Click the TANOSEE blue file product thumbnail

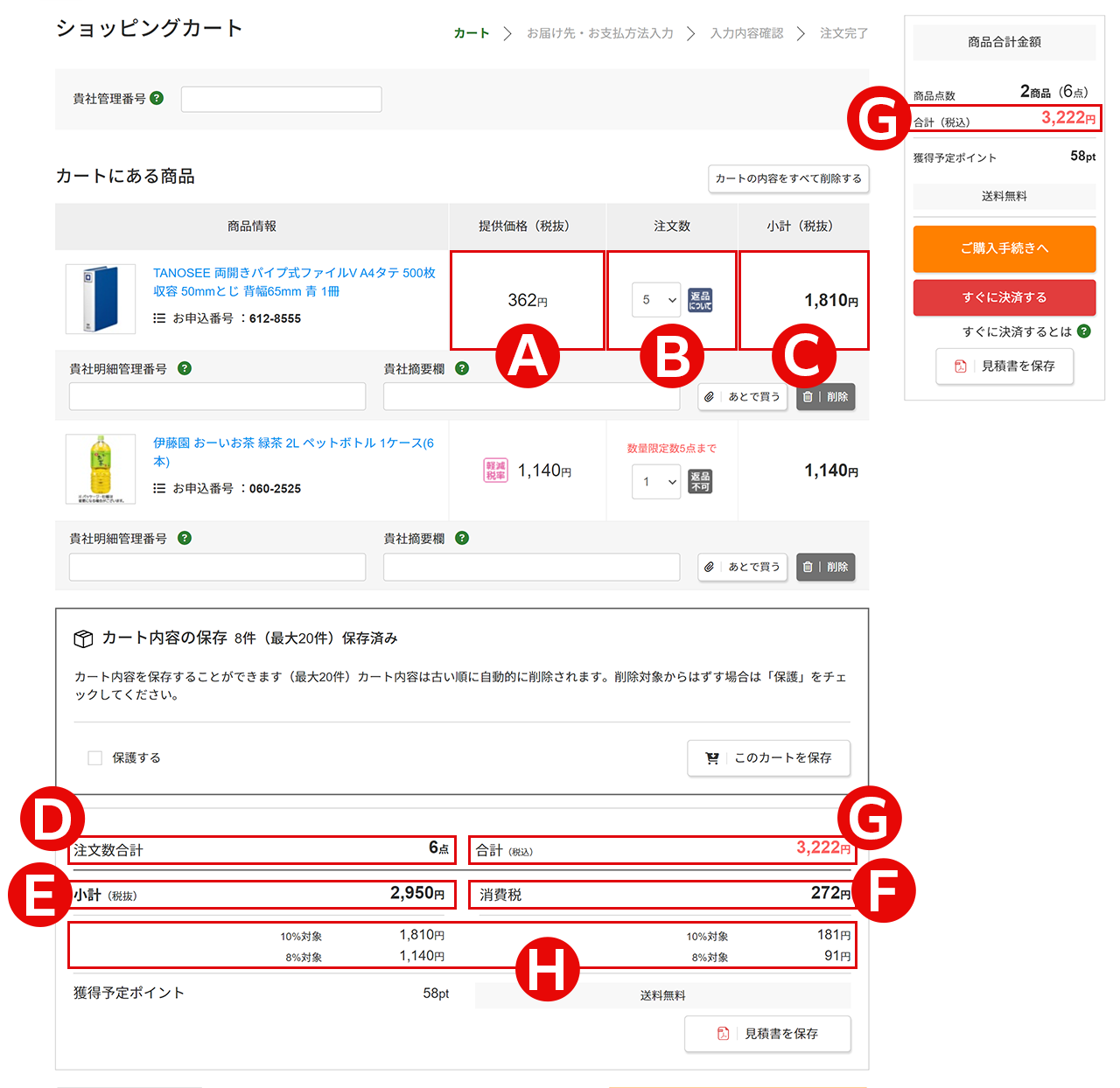tap(101, 299)
